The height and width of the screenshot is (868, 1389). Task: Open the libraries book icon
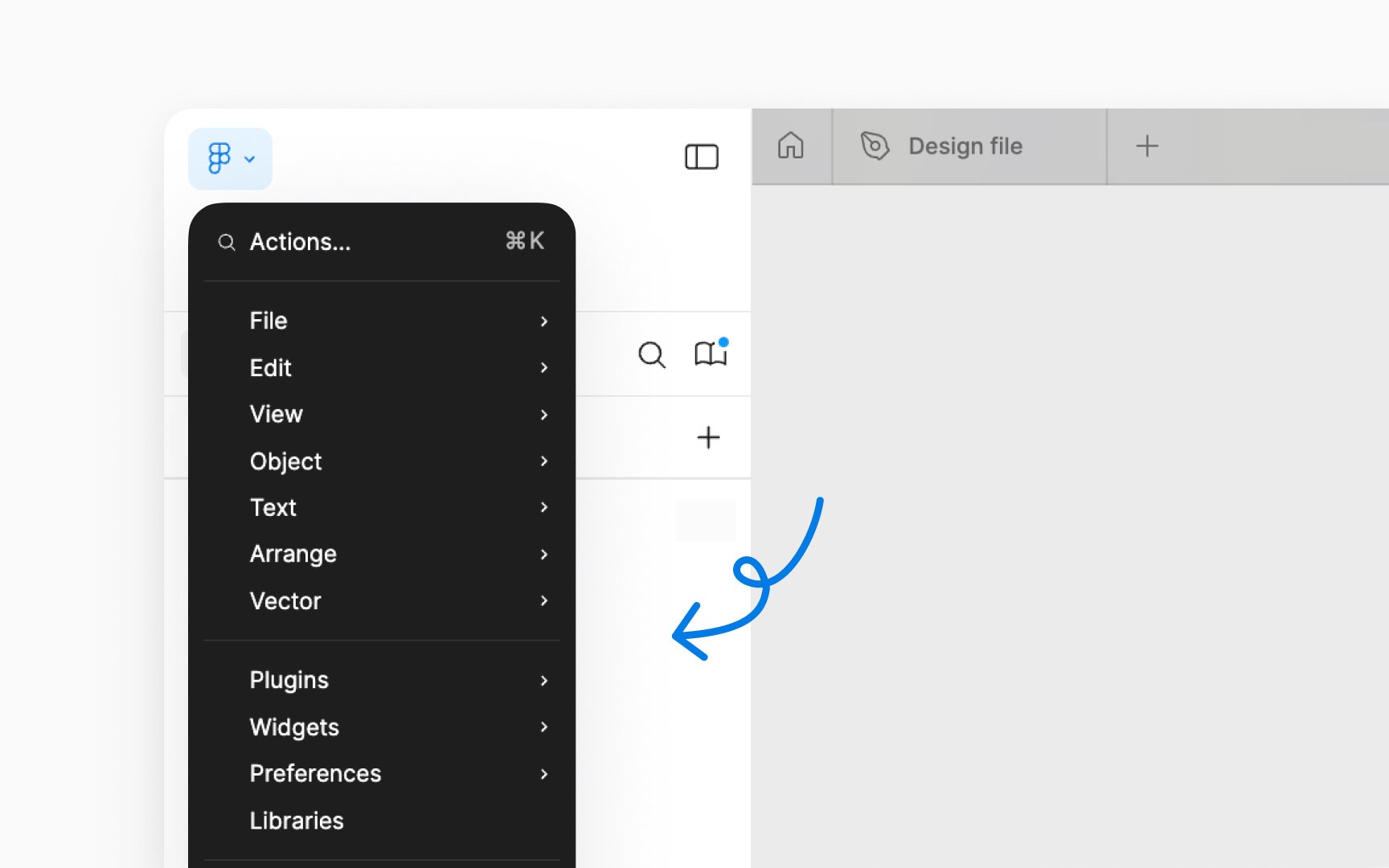point(711,354)
